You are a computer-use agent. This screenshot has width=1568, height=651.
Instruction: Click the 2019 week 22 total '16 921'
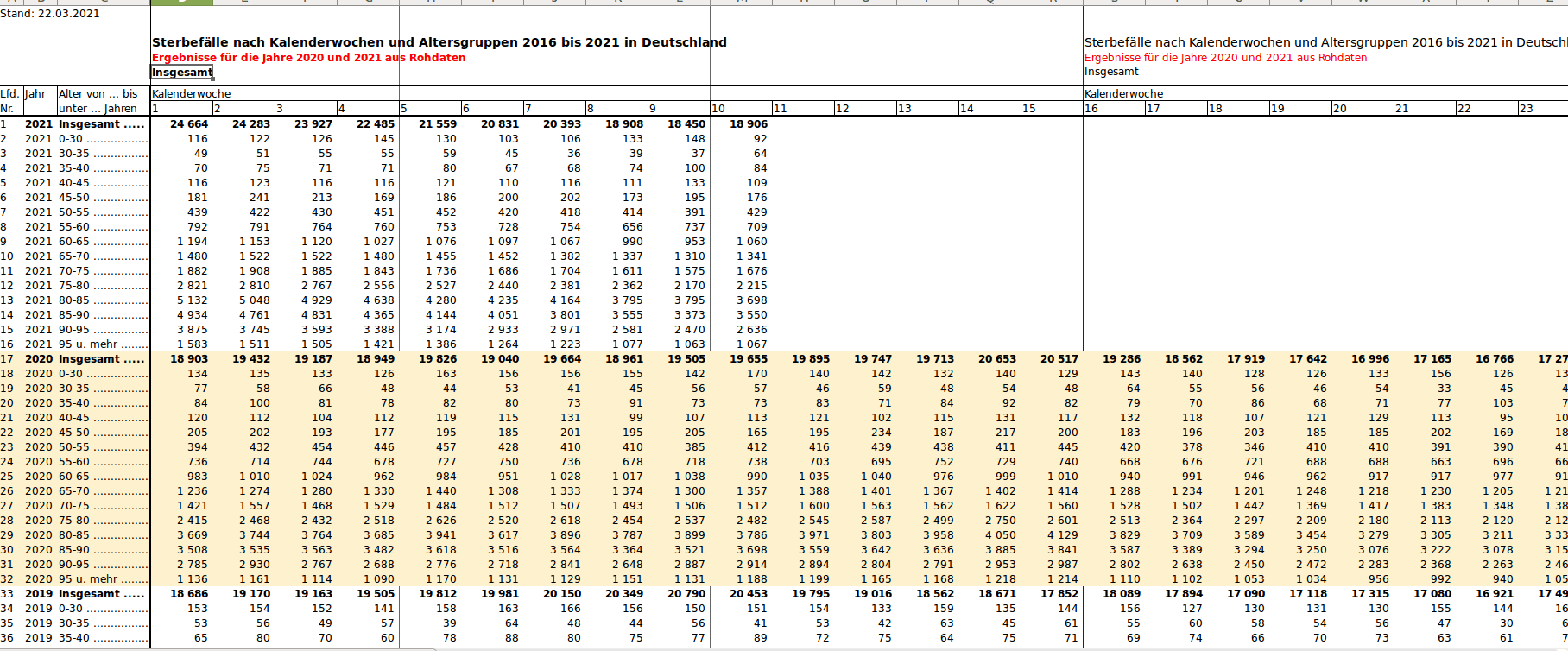1495,594
